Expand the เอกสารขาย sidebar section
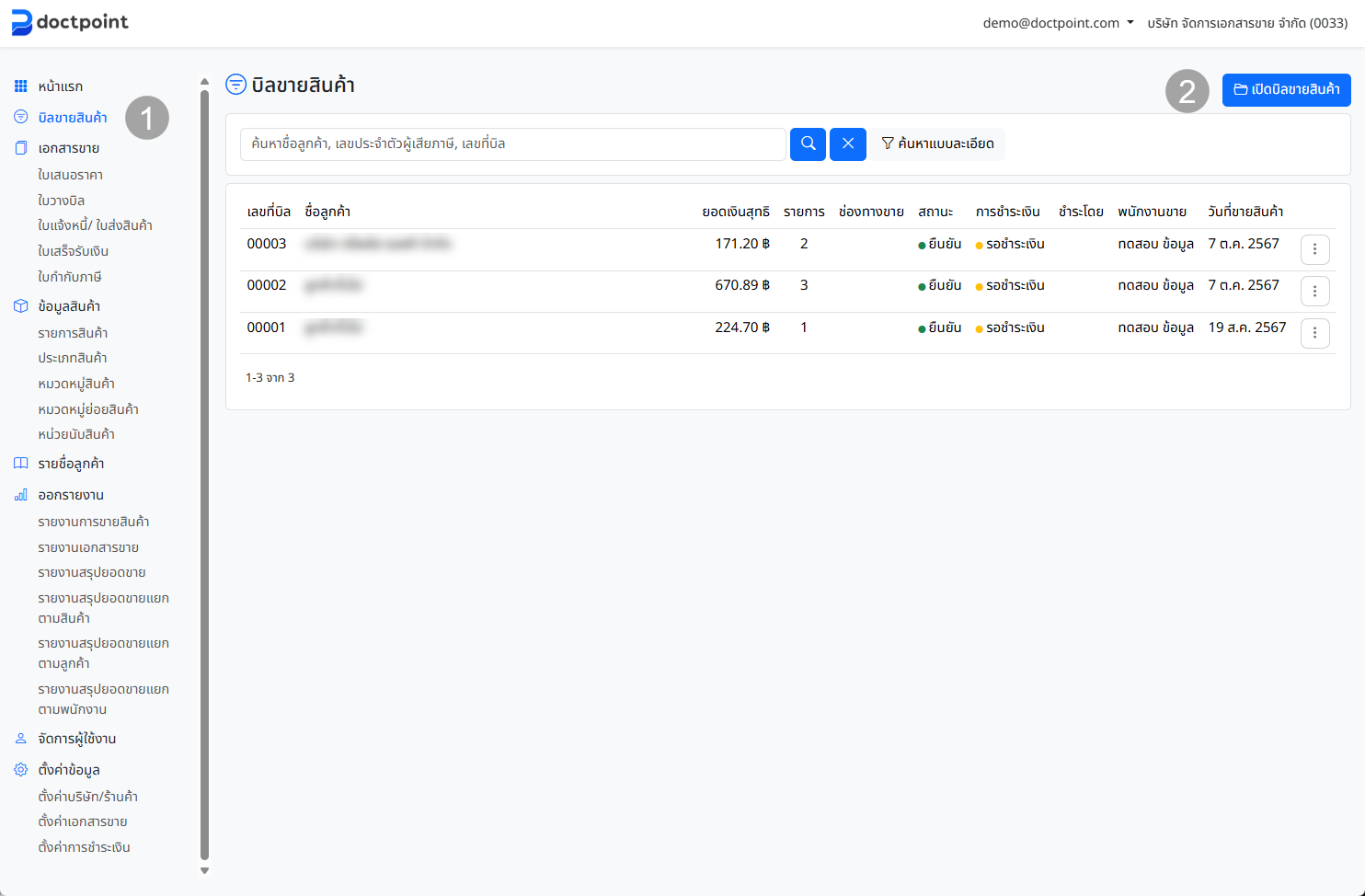Viewport: 1365px width, 896px height. point(68,148)
